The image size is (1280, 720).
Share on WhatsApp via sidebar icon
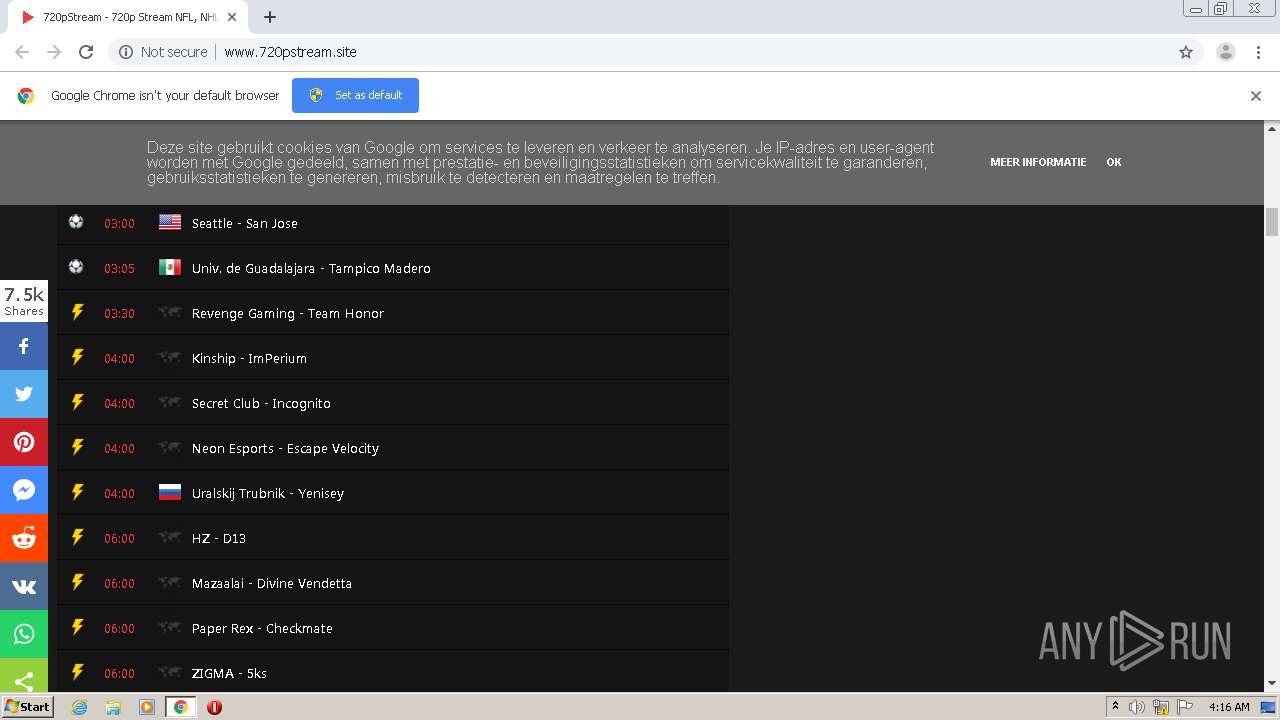point(24,634)
